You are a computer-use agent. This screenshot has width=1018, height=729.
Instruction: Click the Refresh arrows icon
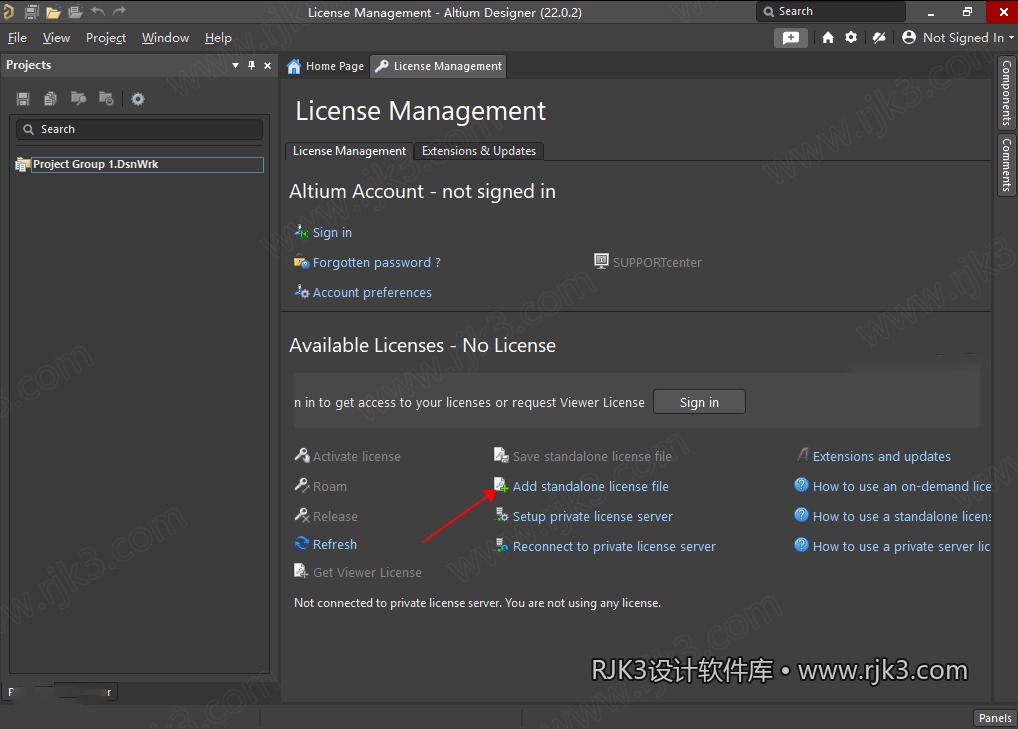302,543
